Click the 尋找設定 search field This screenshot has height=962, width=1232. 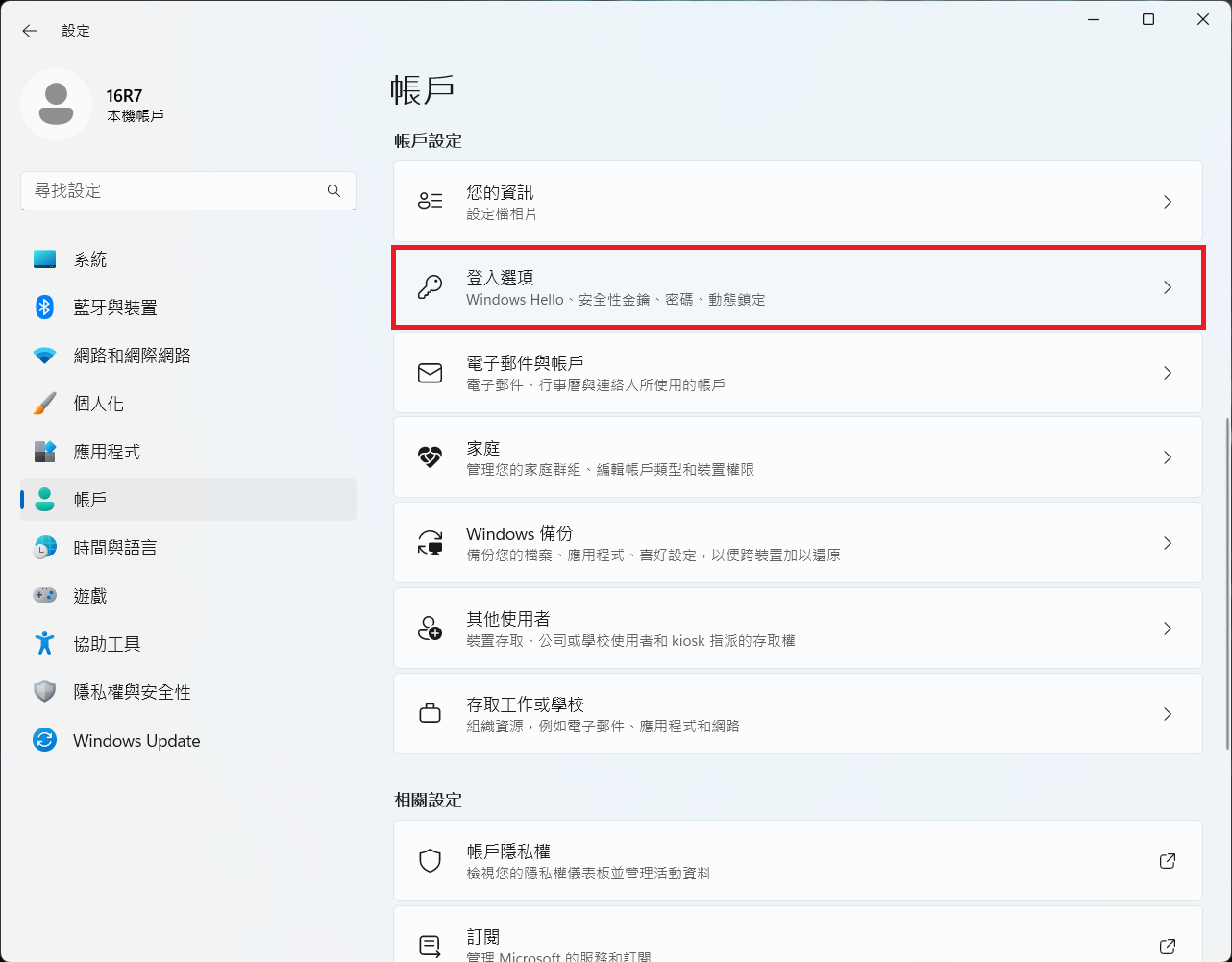tap(173, 190)
